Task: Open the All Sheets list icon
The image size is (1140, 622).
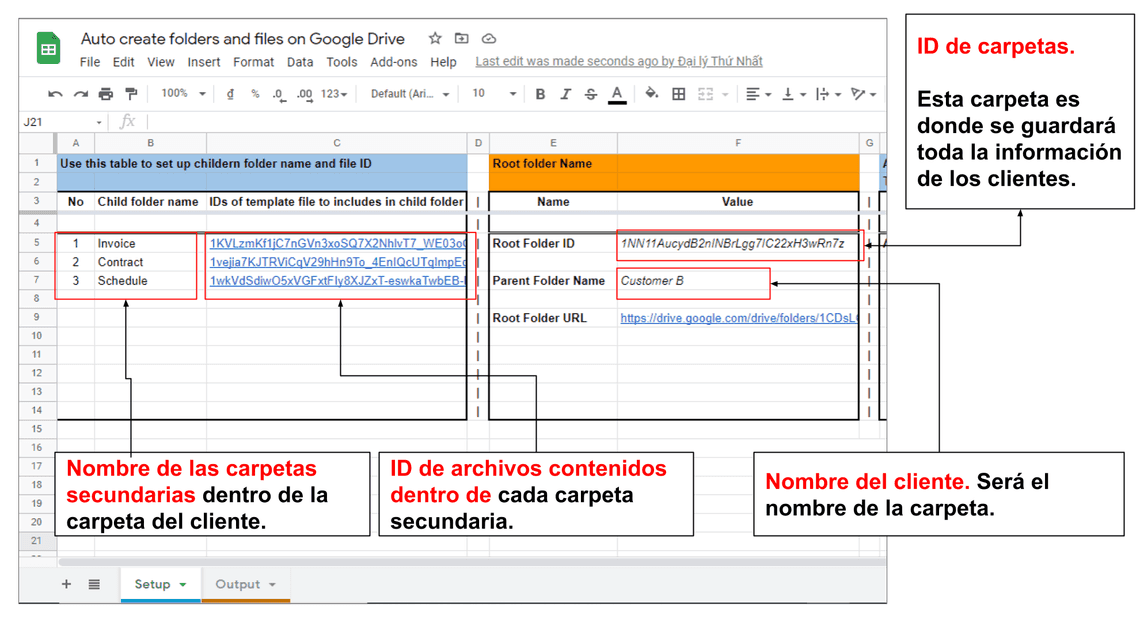Action: [x=94, y=584]
